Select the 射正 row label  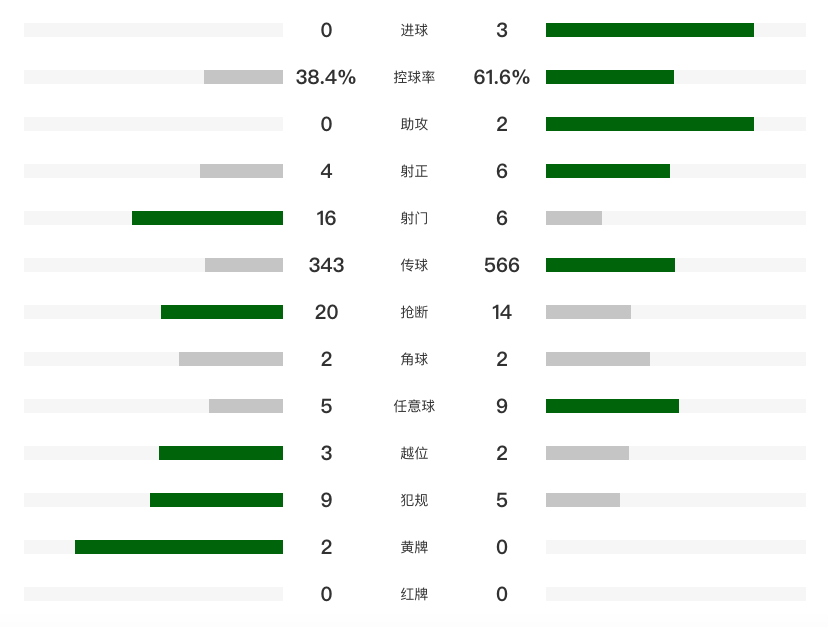pyautogui.click(x=414, y=171)
